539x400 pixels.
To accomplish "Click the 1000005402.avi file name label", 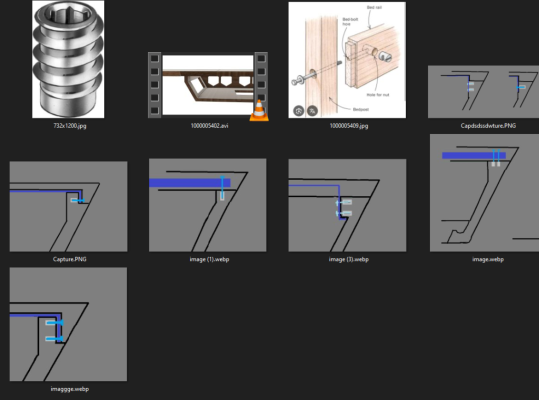I will point(209,126).
